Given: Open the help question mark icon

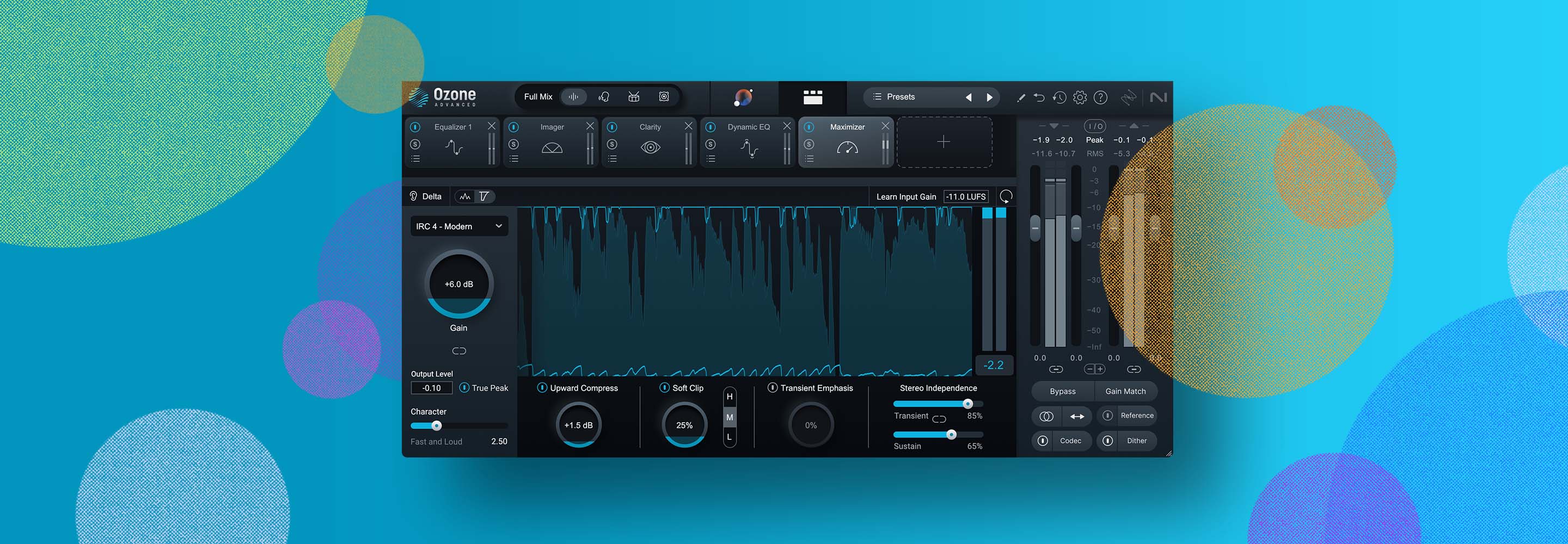Looking at the screenshot, I should tap(1100, 97).
